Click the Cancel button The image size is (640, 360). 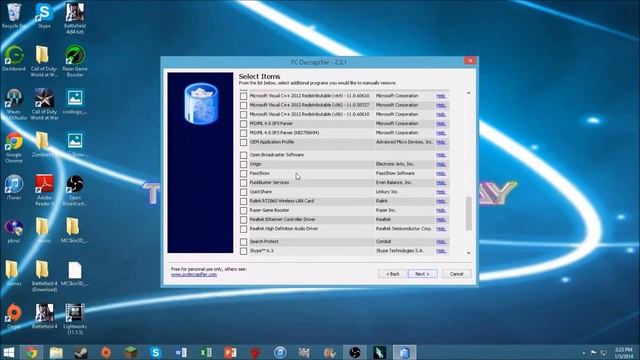pos(456,274)
